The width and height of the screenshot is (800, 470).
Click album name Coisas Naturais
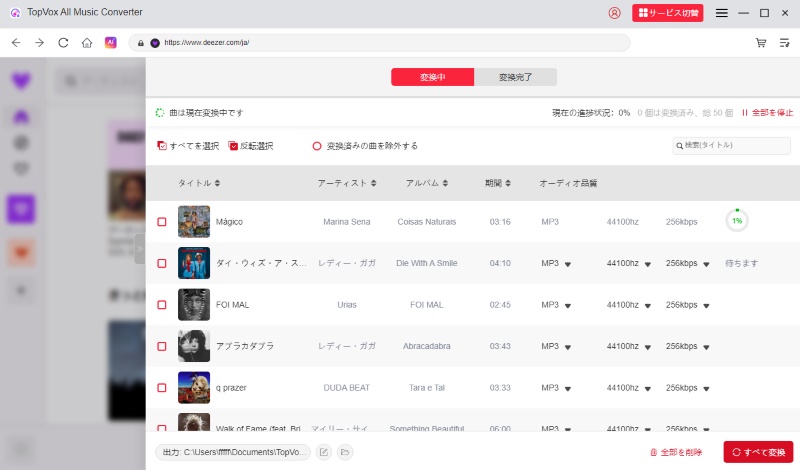coord(427,222)
